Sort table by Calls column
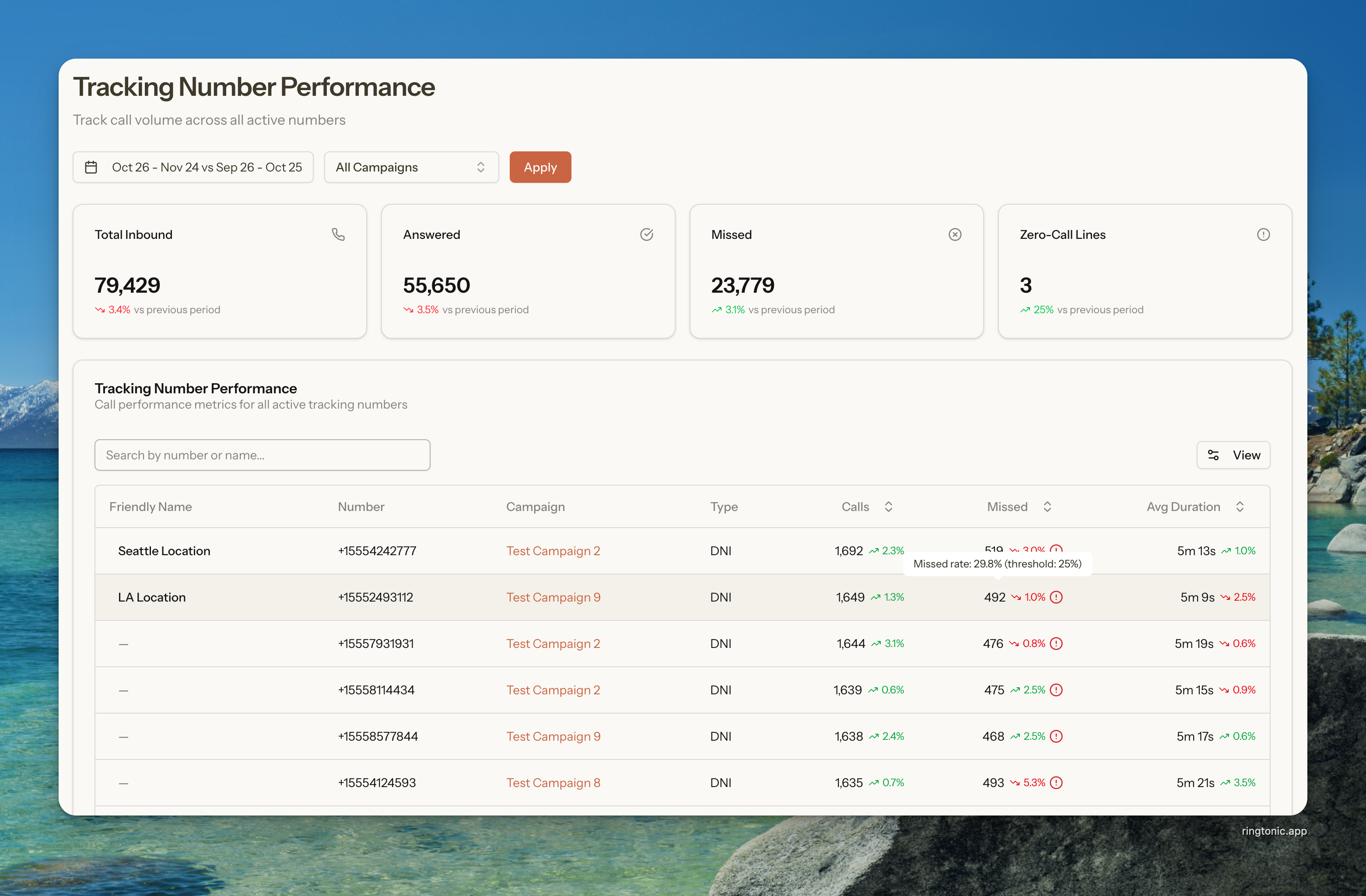1366x896 pixels. tap(888, 506)
